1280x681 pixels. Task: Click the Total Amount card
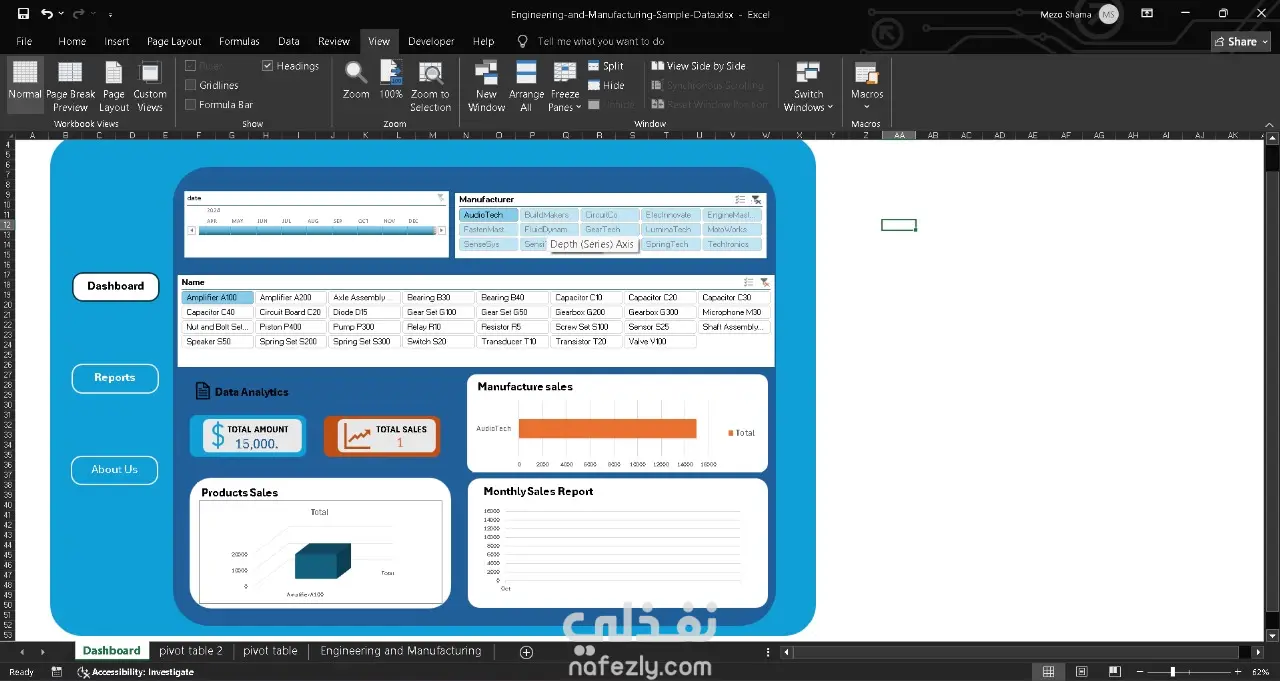tap(248, 436)
